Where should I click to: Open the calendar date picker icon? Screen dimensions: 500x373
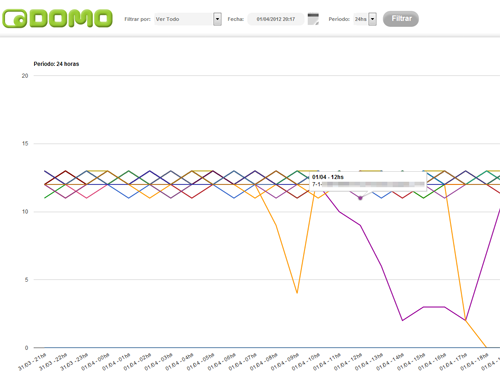click(x=313, y=19)
